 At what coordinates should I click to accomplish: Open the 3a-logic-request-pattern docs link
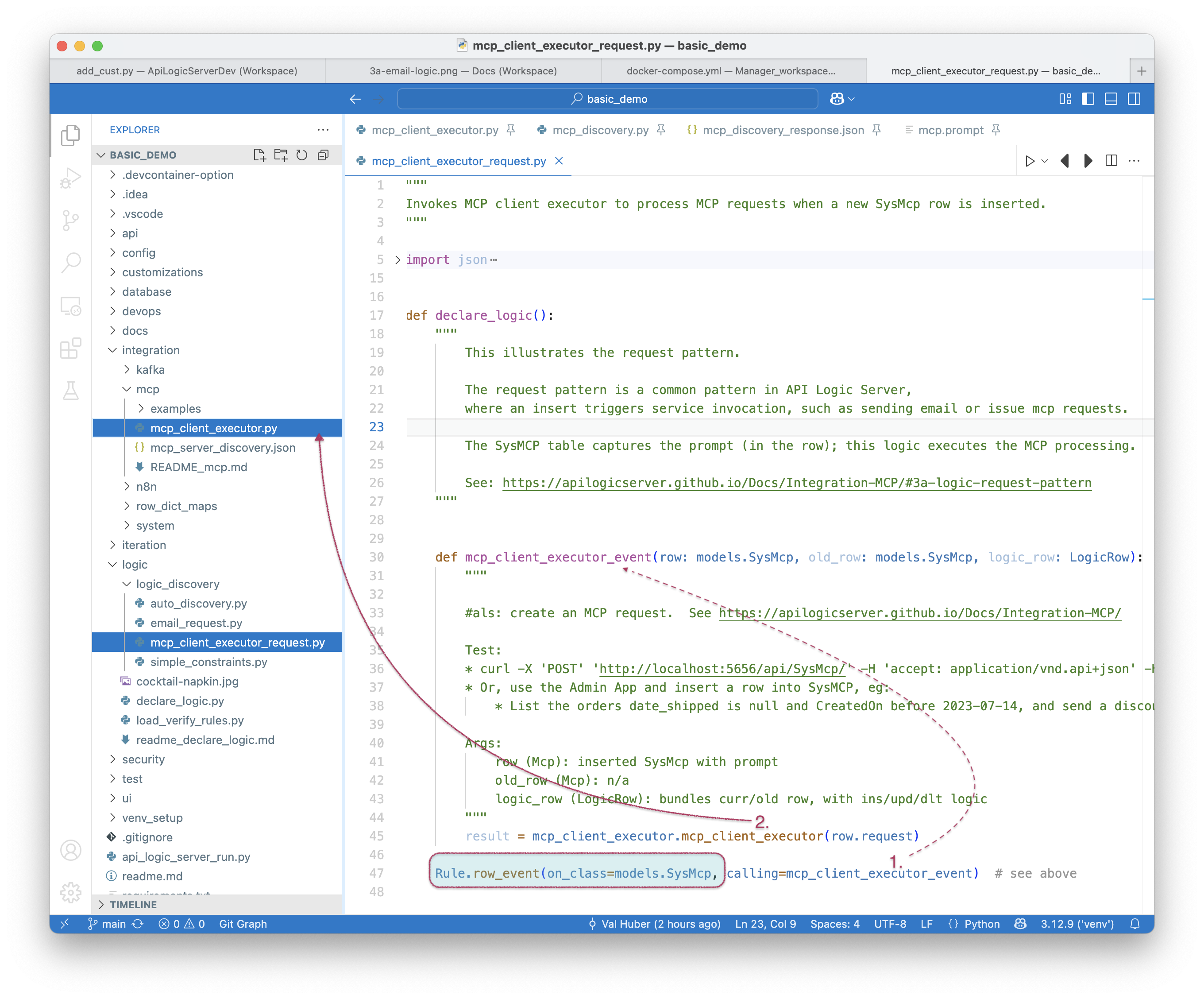tap(797, 483)
